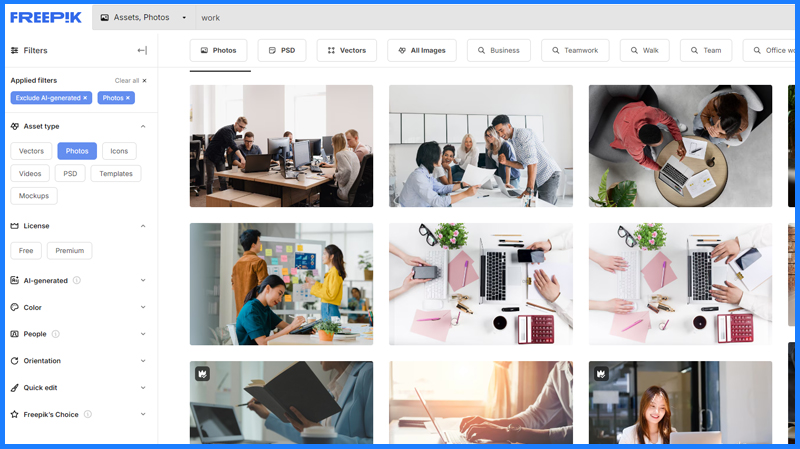Toggle the Templates asset type filter
The image size is (800, 449).
pos(116,173)
